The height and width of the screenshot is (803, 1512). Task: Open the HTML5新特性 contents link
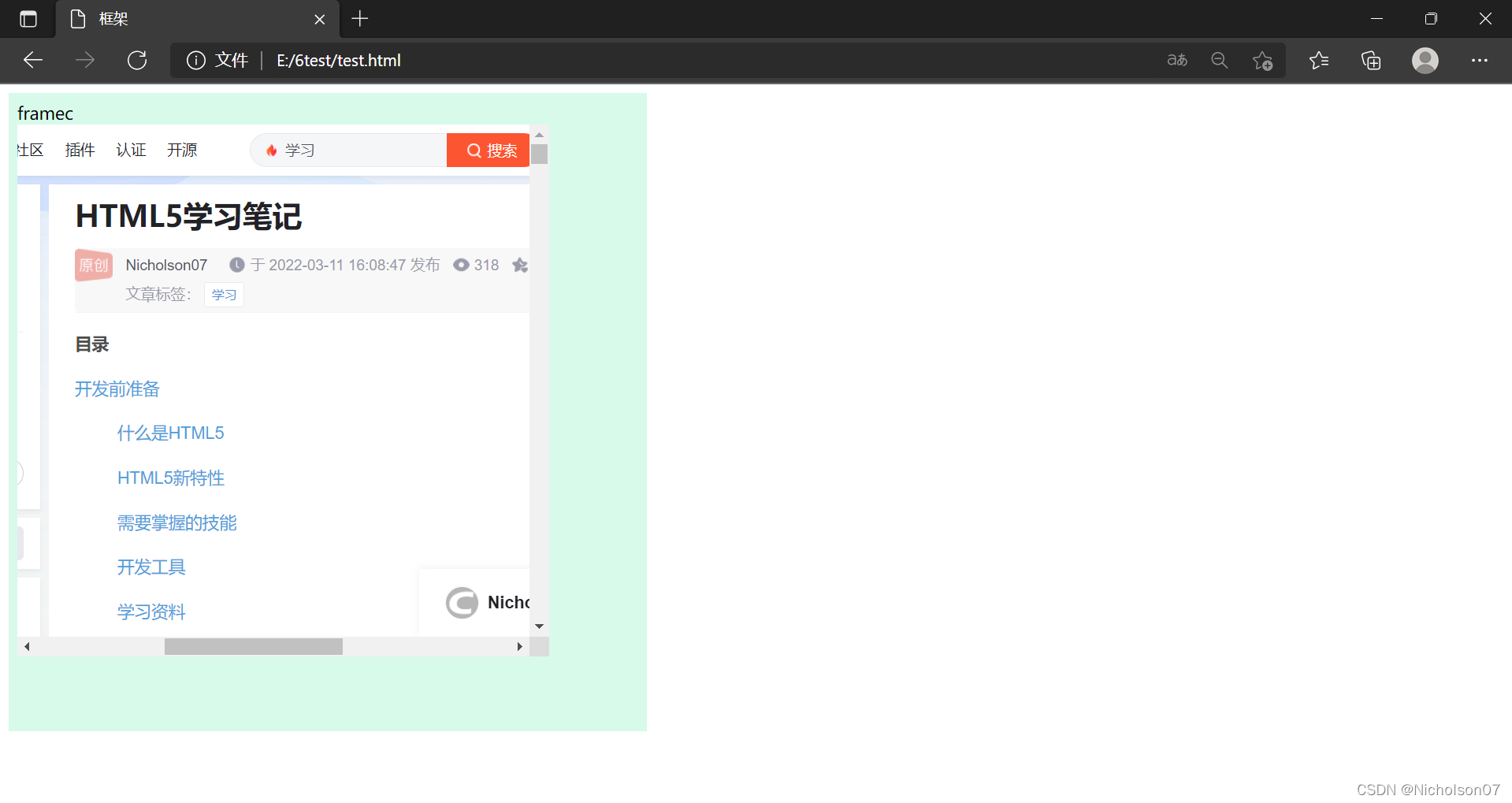coord(171,478)
